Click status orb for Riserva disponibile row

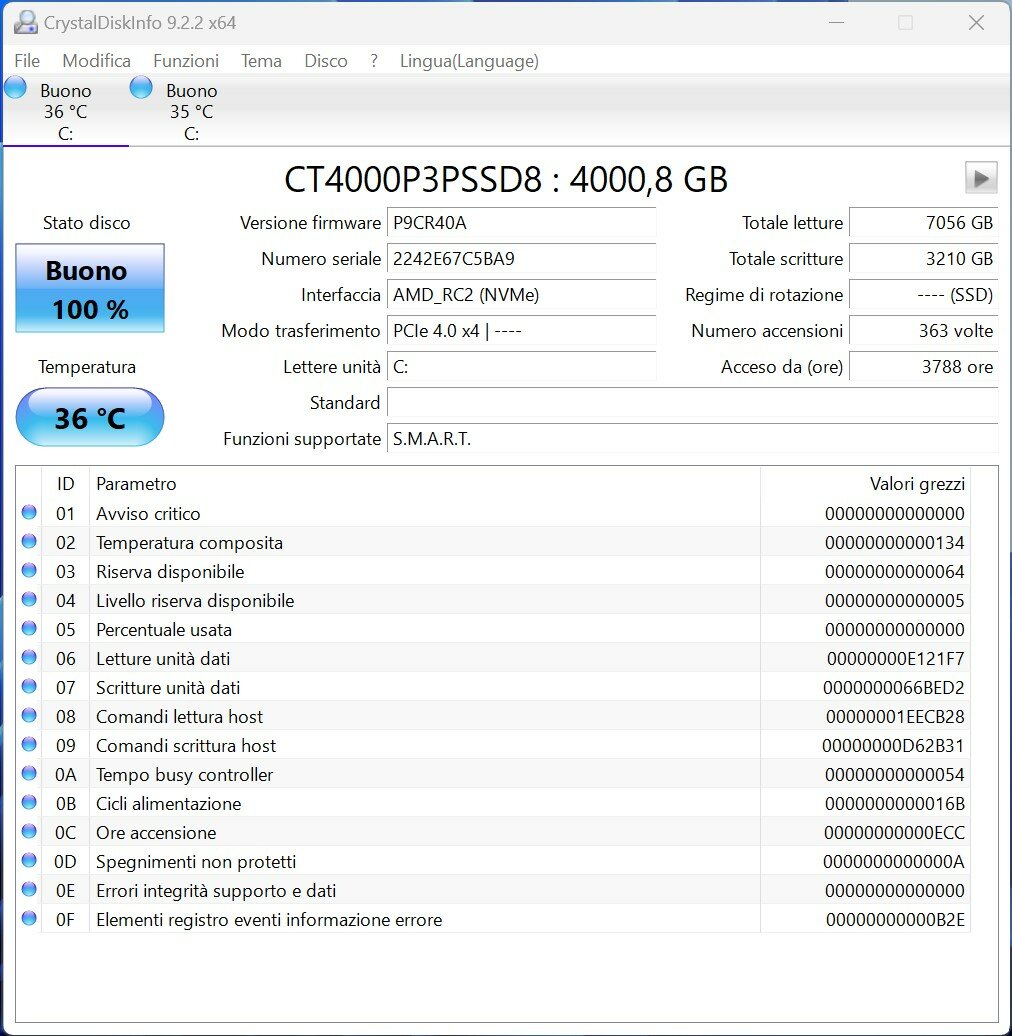(x=29, y=570)
